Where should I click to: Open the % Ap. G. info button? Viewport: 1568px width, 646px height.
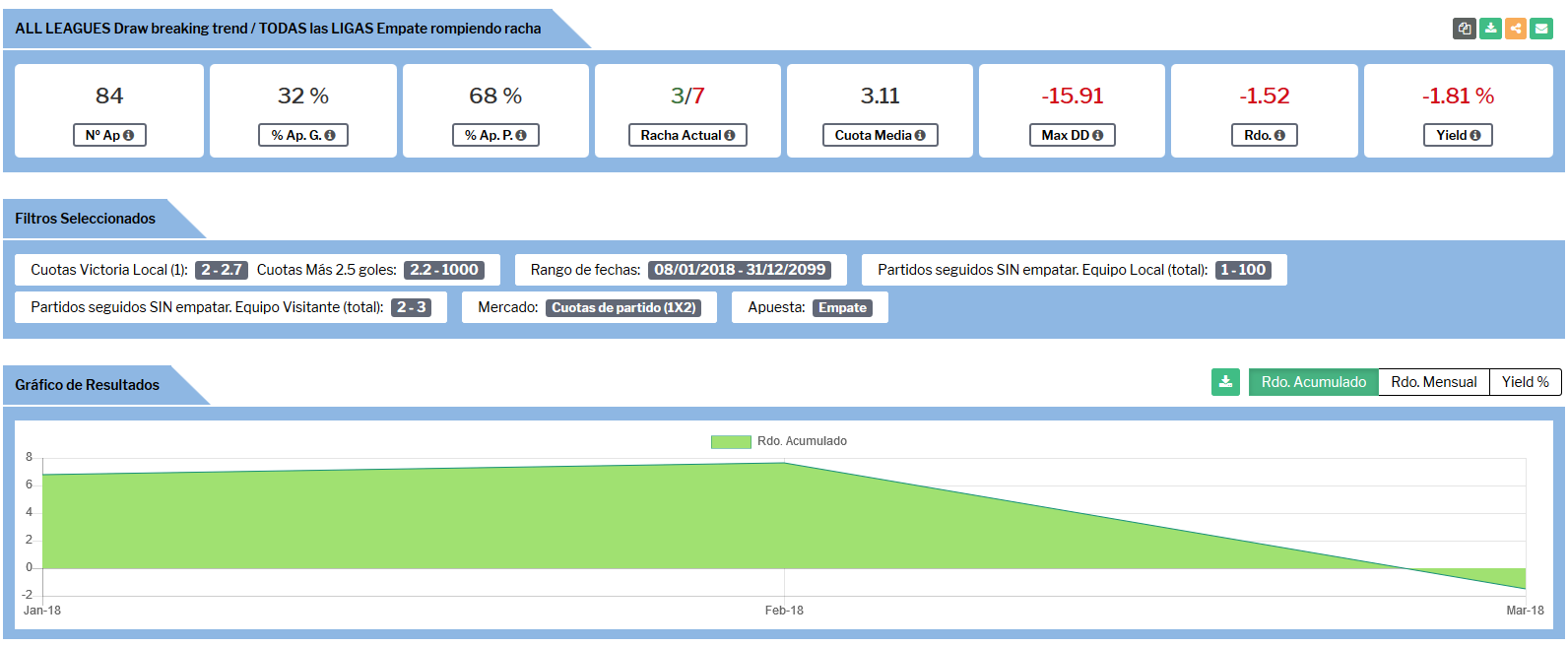tap(303, 135)
